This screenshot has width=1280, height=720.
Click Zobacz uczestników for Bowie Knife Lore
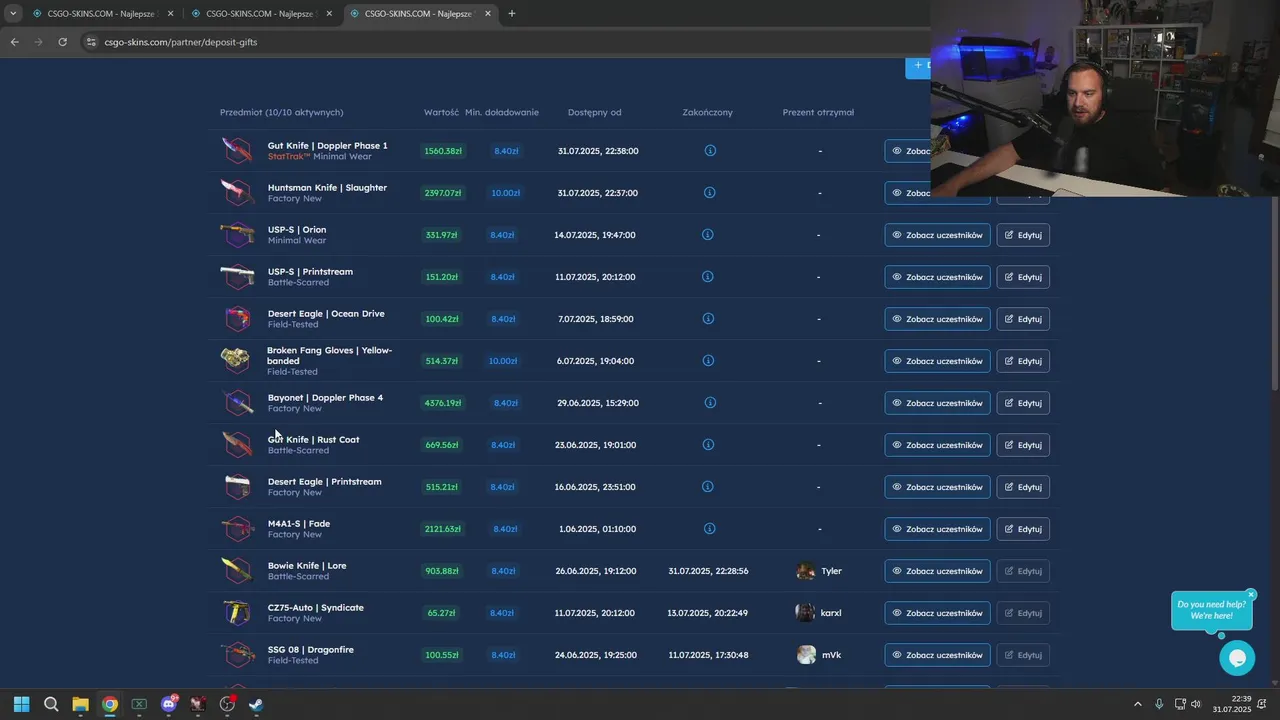pyautogui.click(x=937, y=571)
